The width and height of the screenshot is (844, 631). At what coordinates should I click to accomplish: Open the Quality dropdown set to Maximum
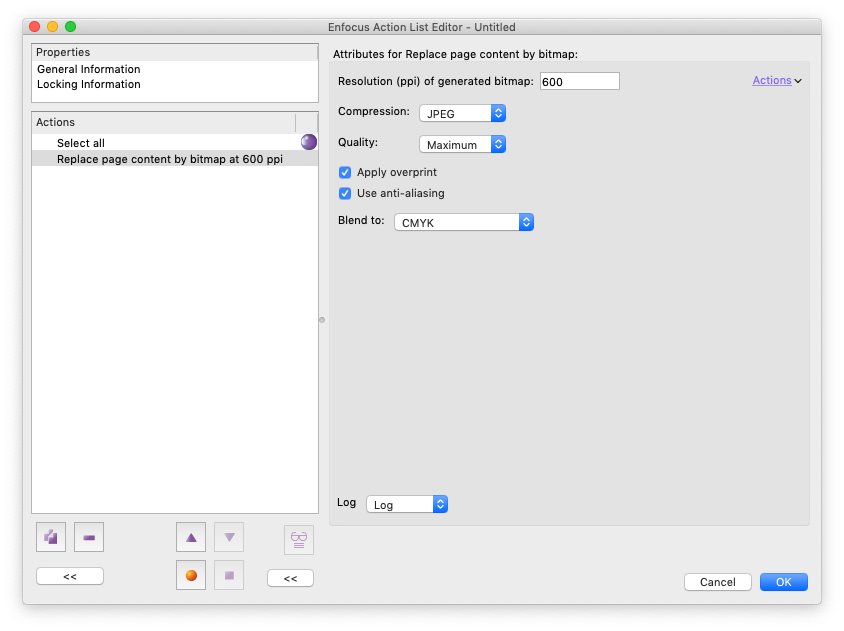(462, 144)
